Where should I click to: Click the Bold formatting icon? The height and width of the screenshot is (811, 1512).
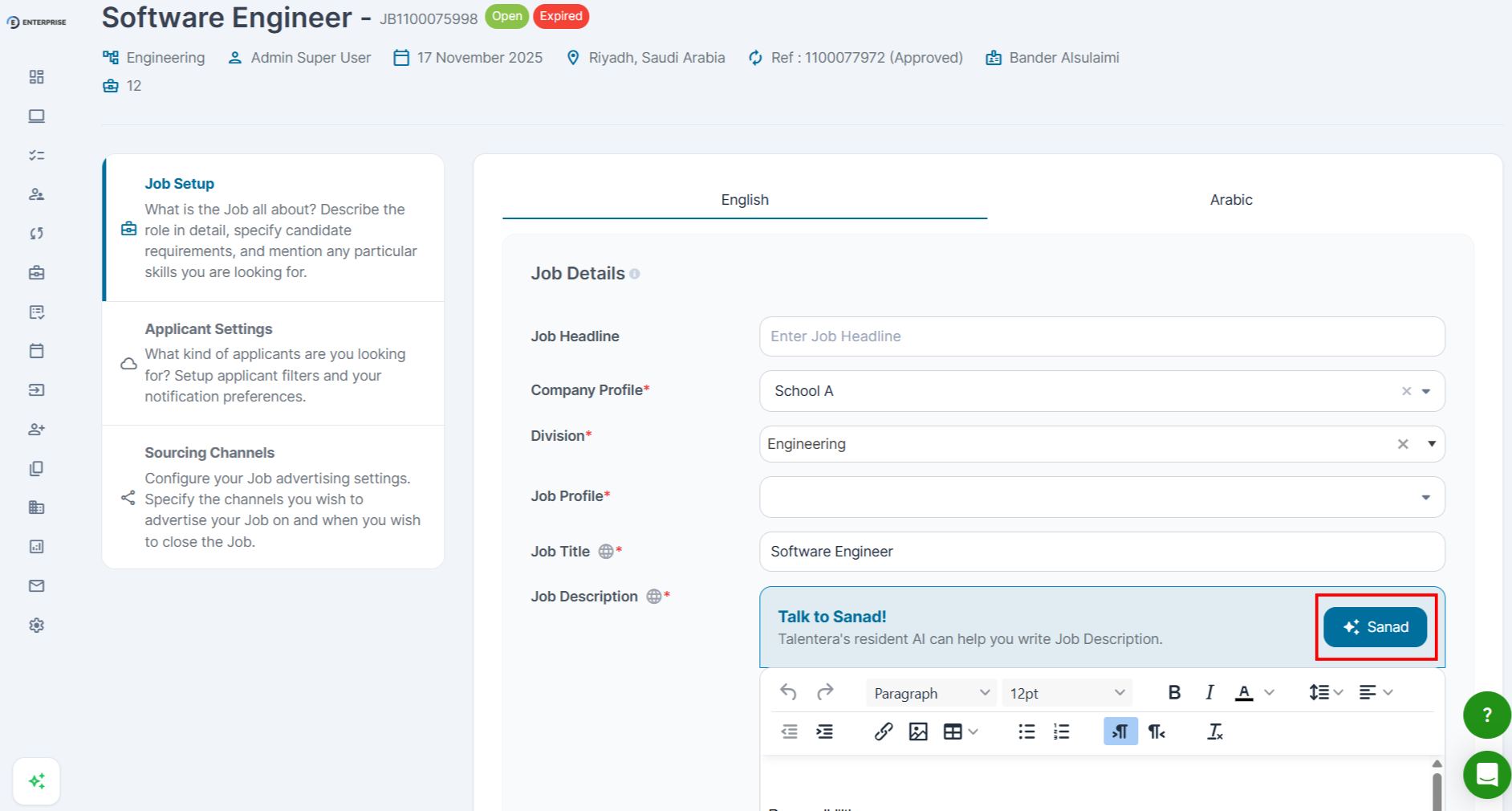(1174, 693)
